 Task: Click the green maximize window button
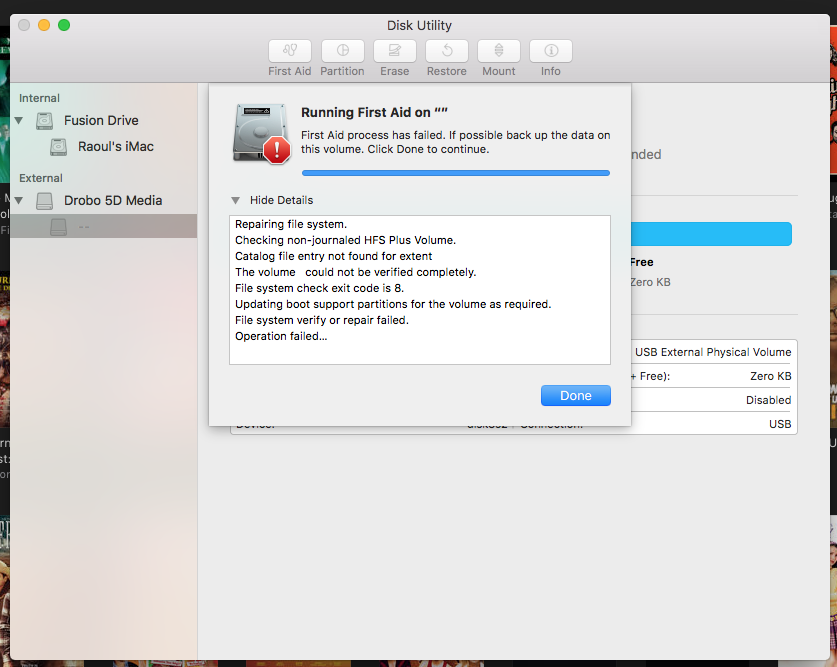64,25
